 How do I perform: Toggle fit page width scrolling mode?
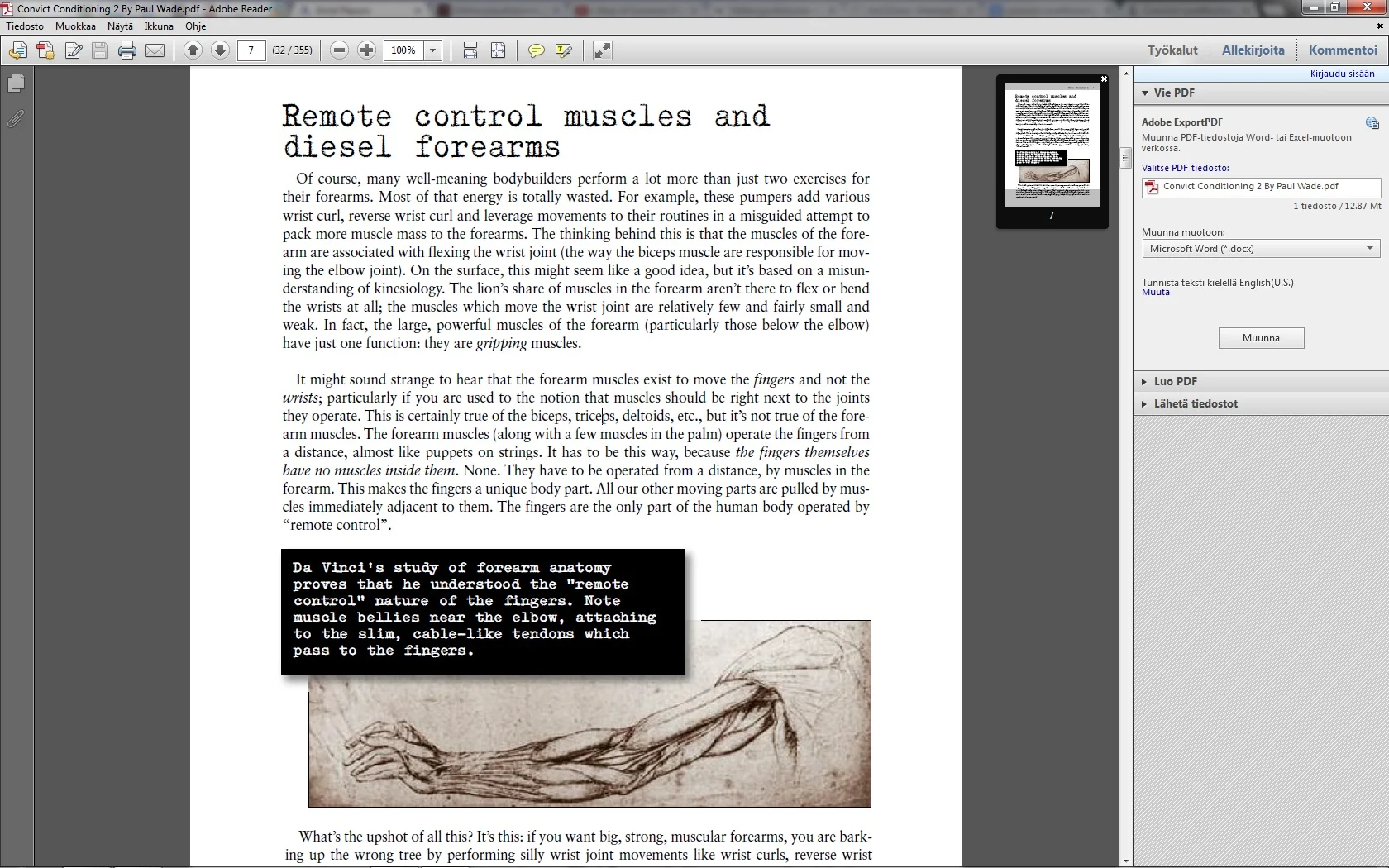[x=470, y=50]
